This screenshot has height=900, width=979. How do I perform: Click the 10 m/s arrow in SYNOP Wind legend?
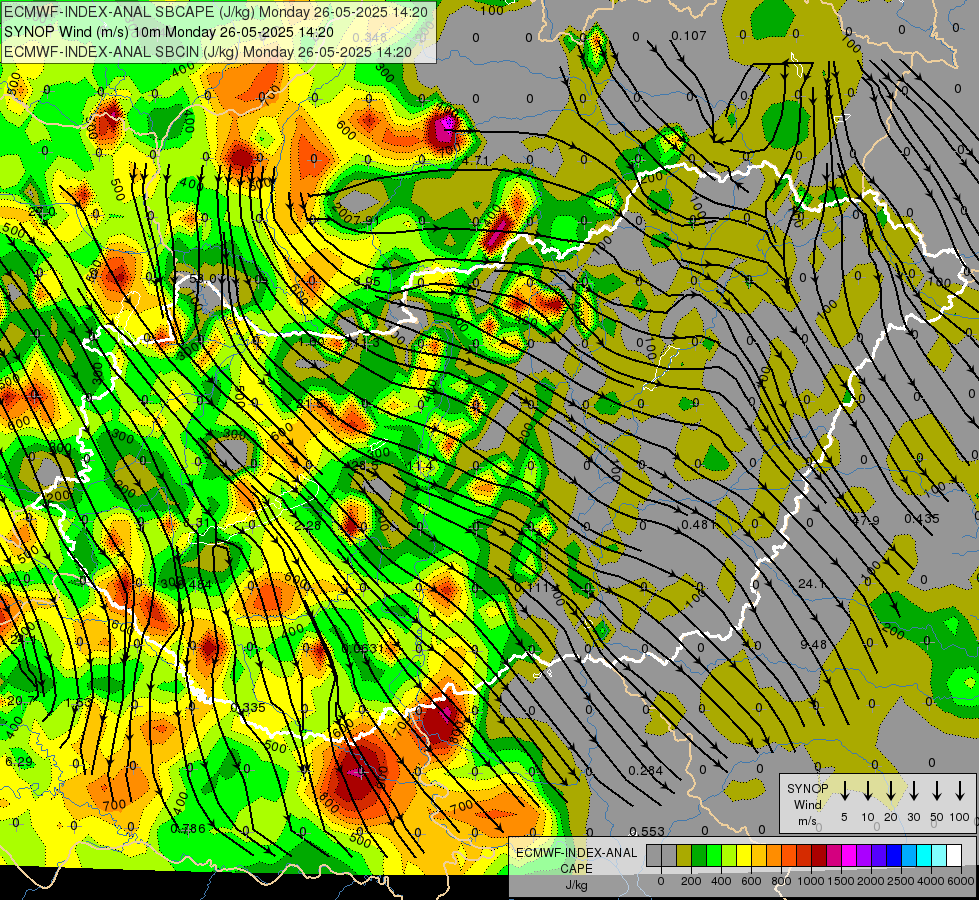pos(868,791)
